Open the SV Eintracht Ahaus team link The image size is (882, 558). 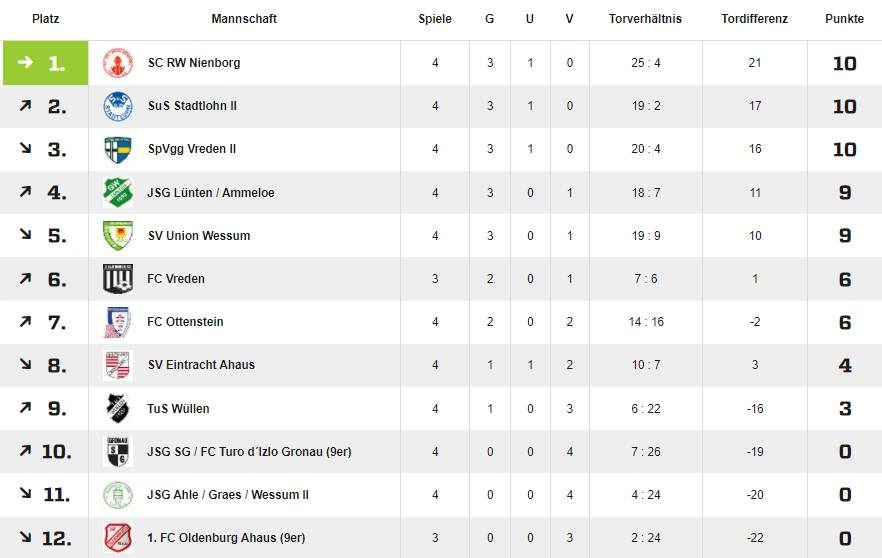point(201,365)
